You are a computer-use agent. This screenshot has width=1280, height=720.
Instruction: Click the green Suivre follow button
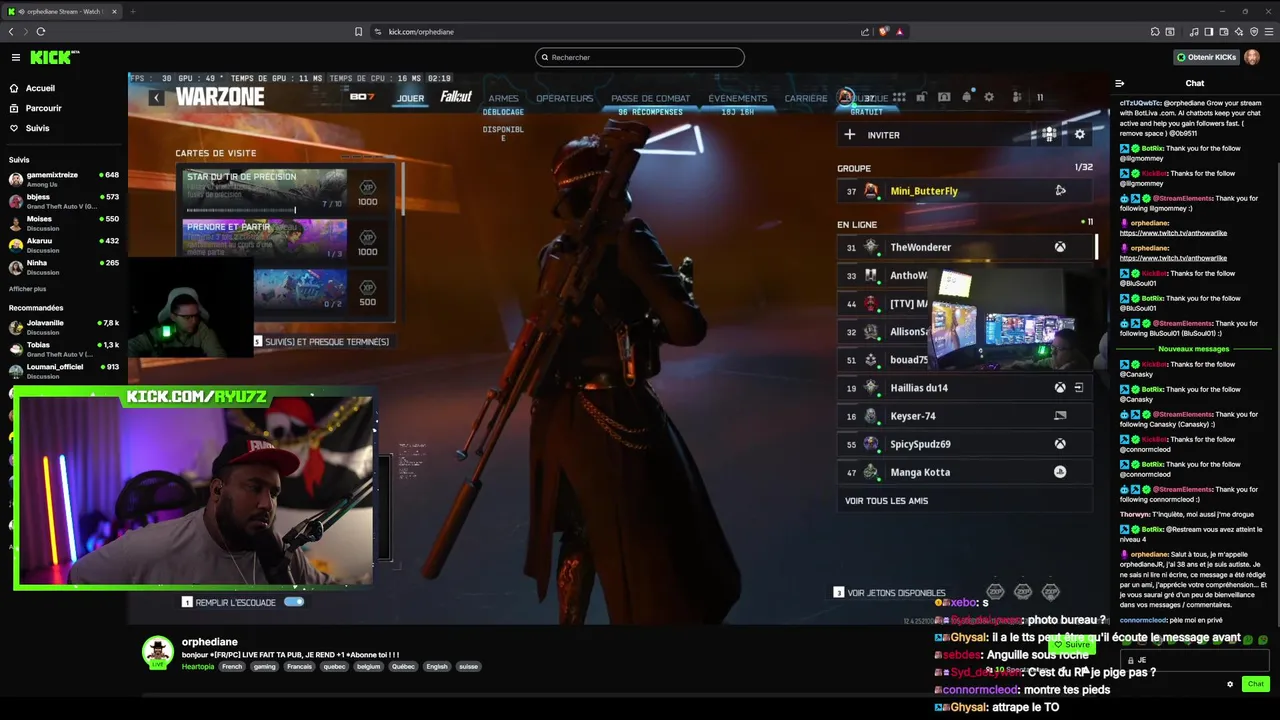[1072, 645]
